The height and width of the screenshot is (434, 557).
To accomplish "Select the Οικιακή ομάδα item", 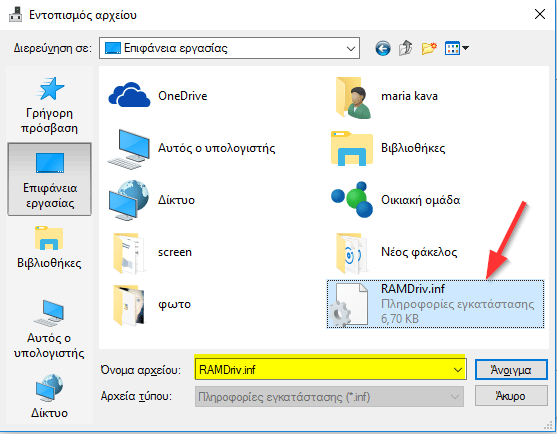I will tap(396, 200).
